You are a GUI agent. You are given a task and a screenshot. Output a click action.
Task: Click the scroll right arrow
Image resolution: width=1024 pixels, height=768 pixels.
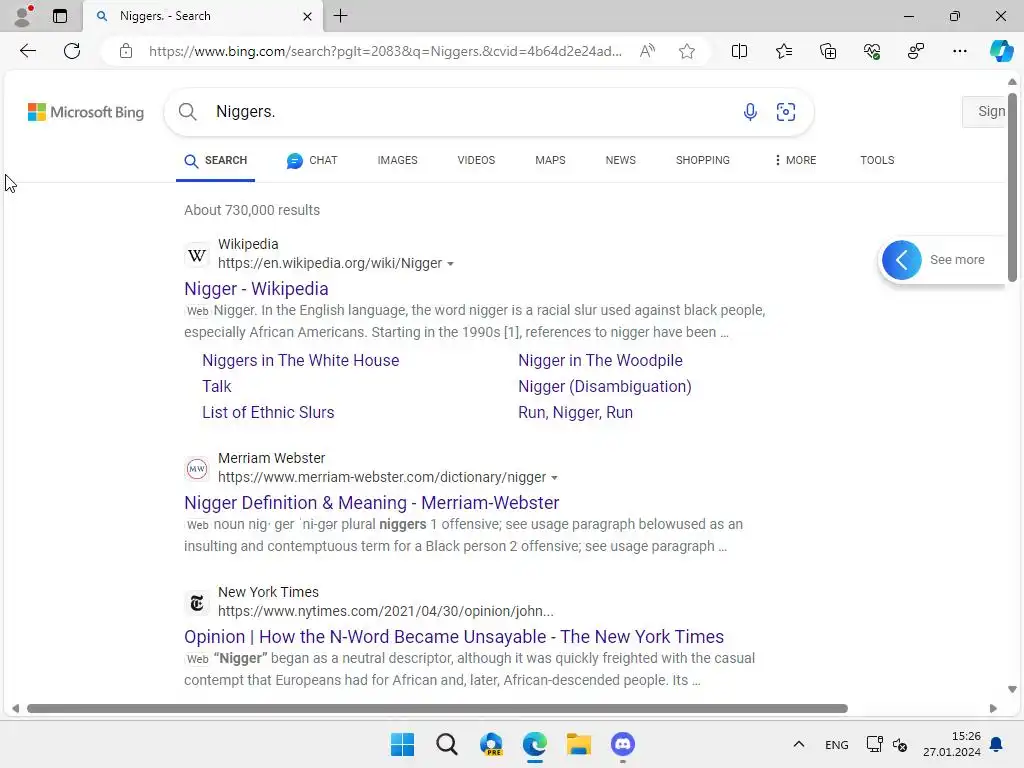[x=993, y=709]
